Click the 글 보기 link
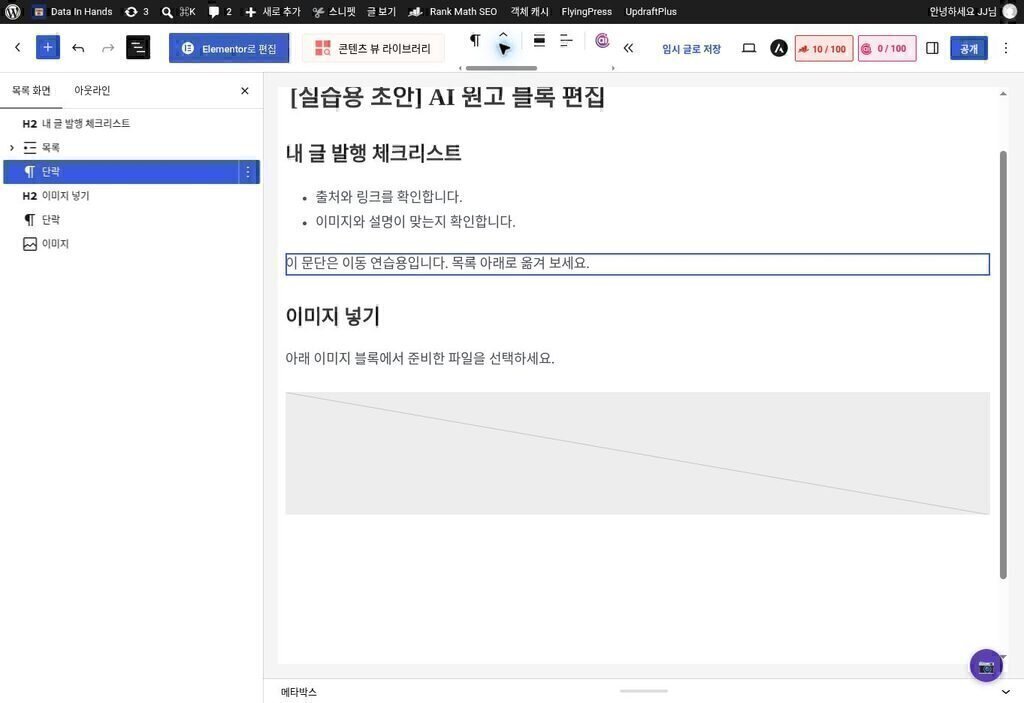The width and height of the screenshot is (1024, 703). click(x=381, y=12)
